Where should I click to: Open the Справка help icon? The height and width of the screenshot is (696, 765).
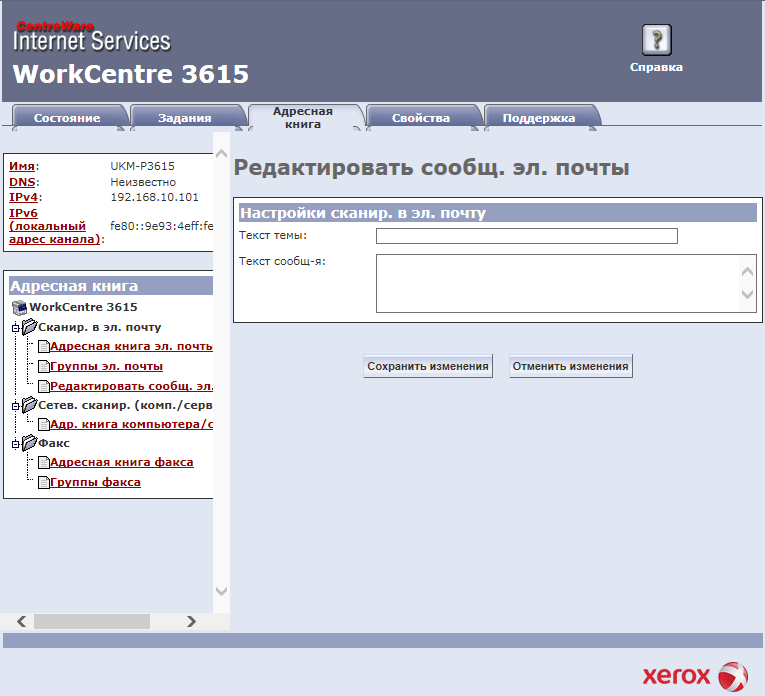point(656,40)
